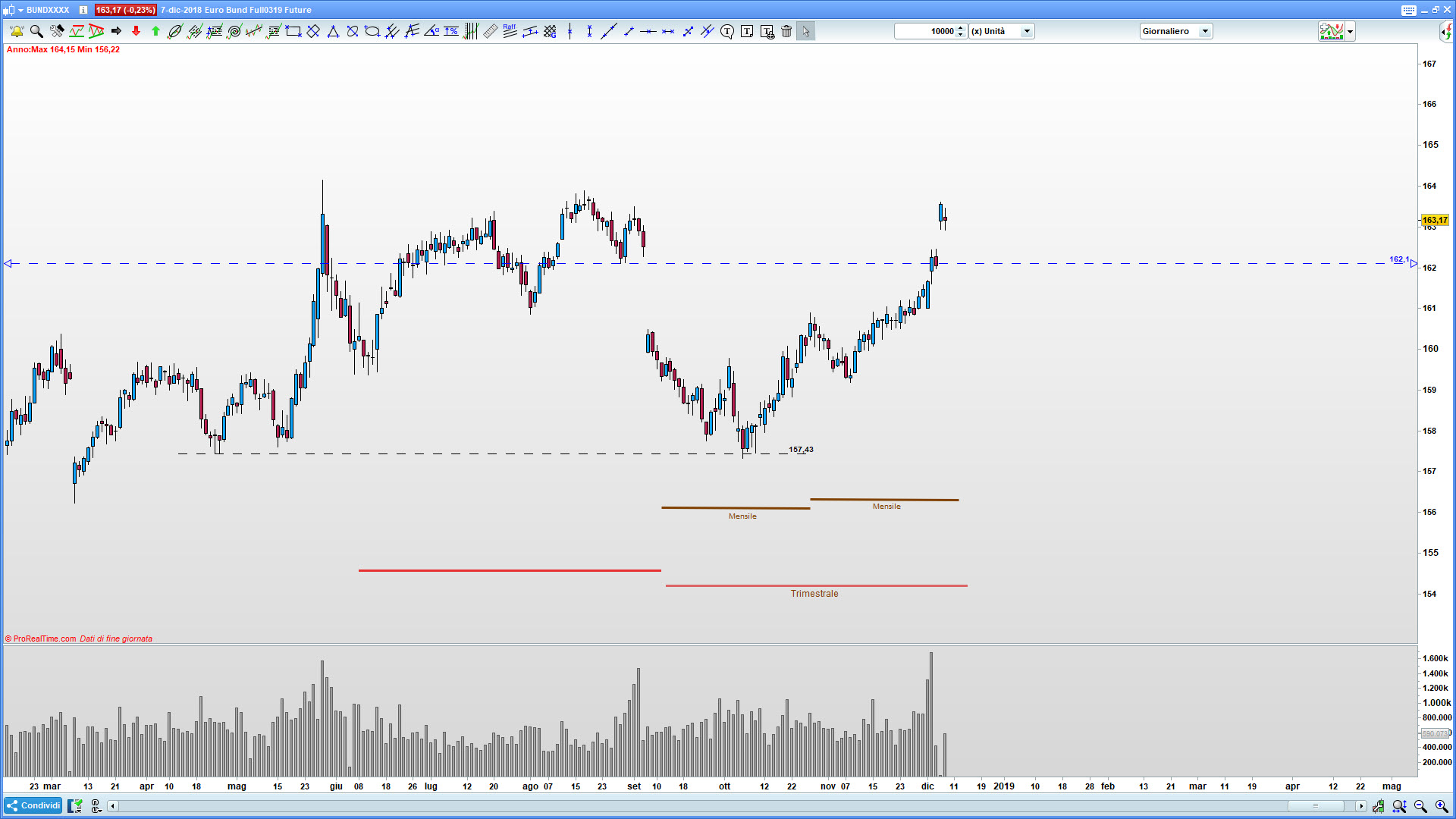Toggle the info button next to BUNDXXXX
Image resolution: width=1456 pixels, height=819 pixels.
pos(83,10)
